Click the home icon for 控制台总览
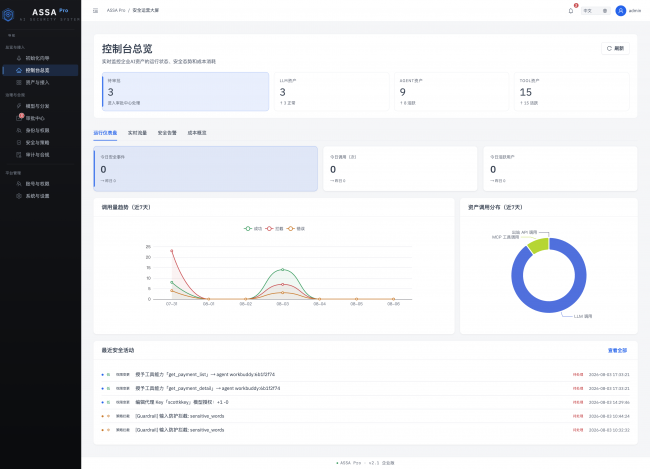The image size is (650, 469). [19, 70]
